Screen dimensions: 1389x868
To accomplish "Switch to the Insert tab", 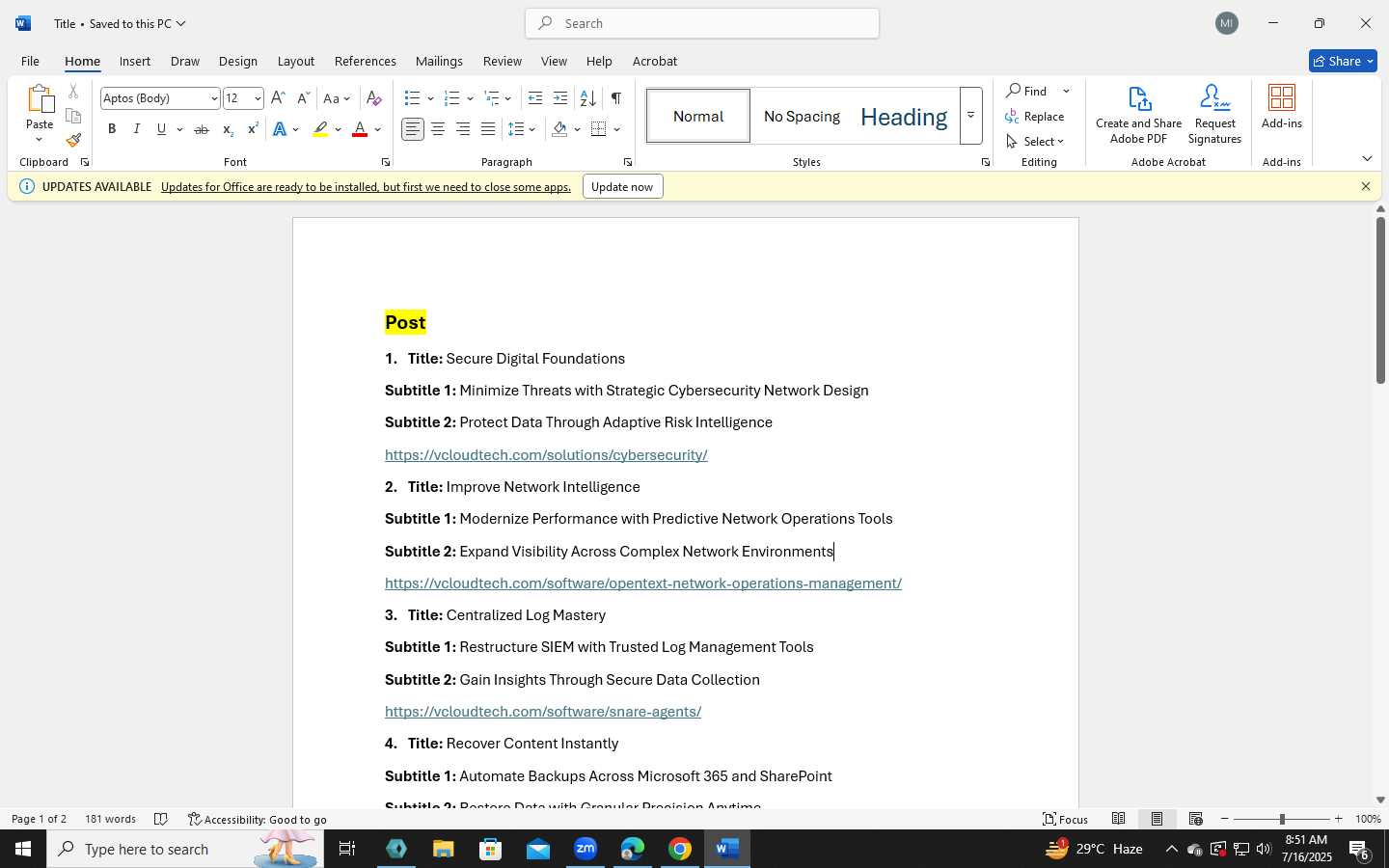I will click(135, 61).
